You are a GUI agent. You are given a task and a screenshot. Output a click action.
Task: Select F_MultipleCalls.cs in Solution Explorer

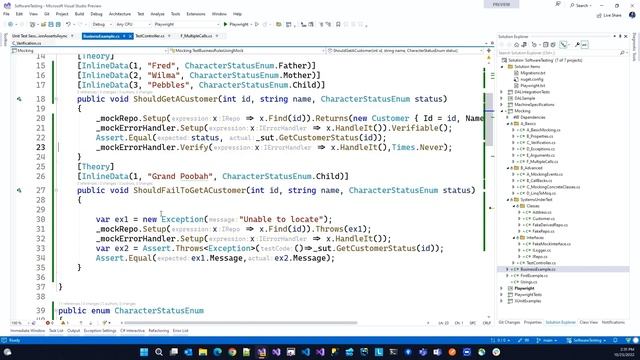click(x=542, y=162)
